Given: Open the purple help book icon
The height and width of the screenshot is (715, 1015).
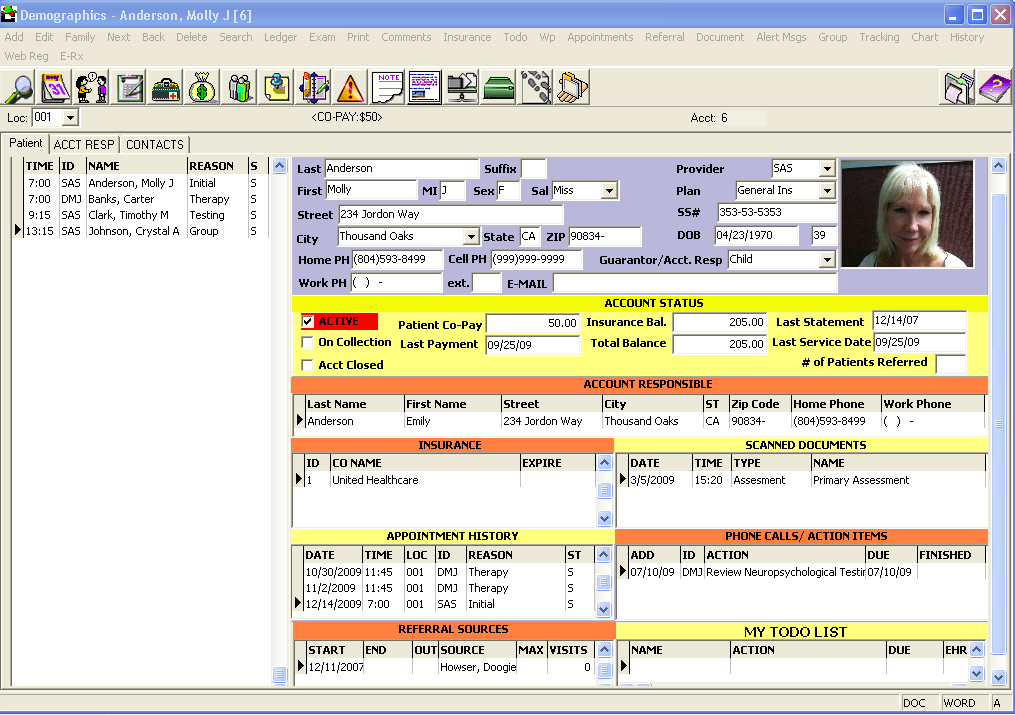Looking at the screenshot, I should [994, 88].
